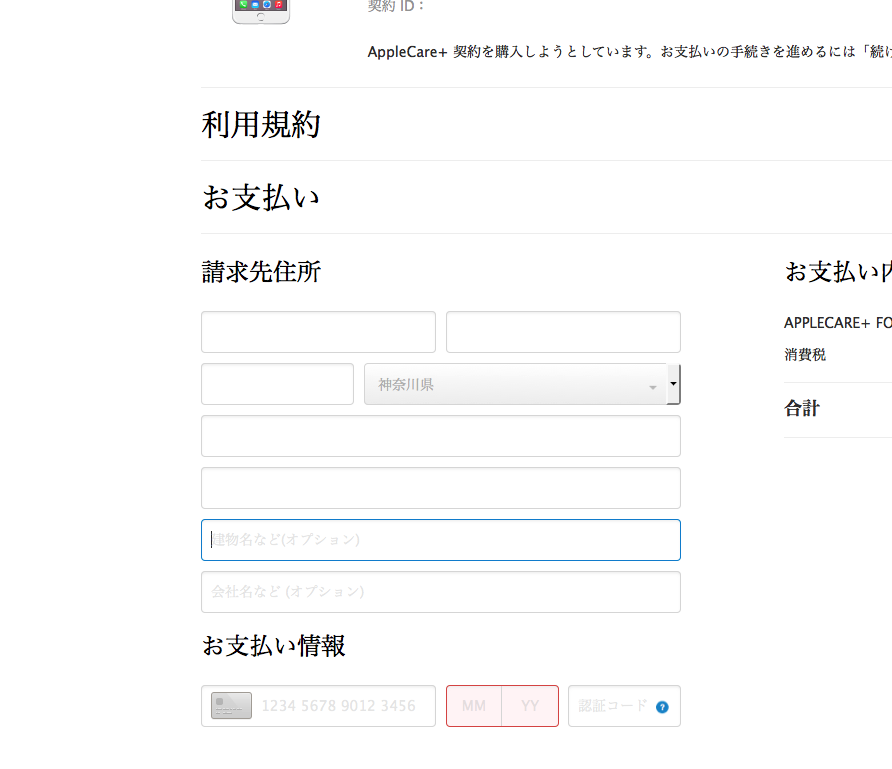
Task: Click the APPLECARE+ FO line item text
Action: pos(838,323)
